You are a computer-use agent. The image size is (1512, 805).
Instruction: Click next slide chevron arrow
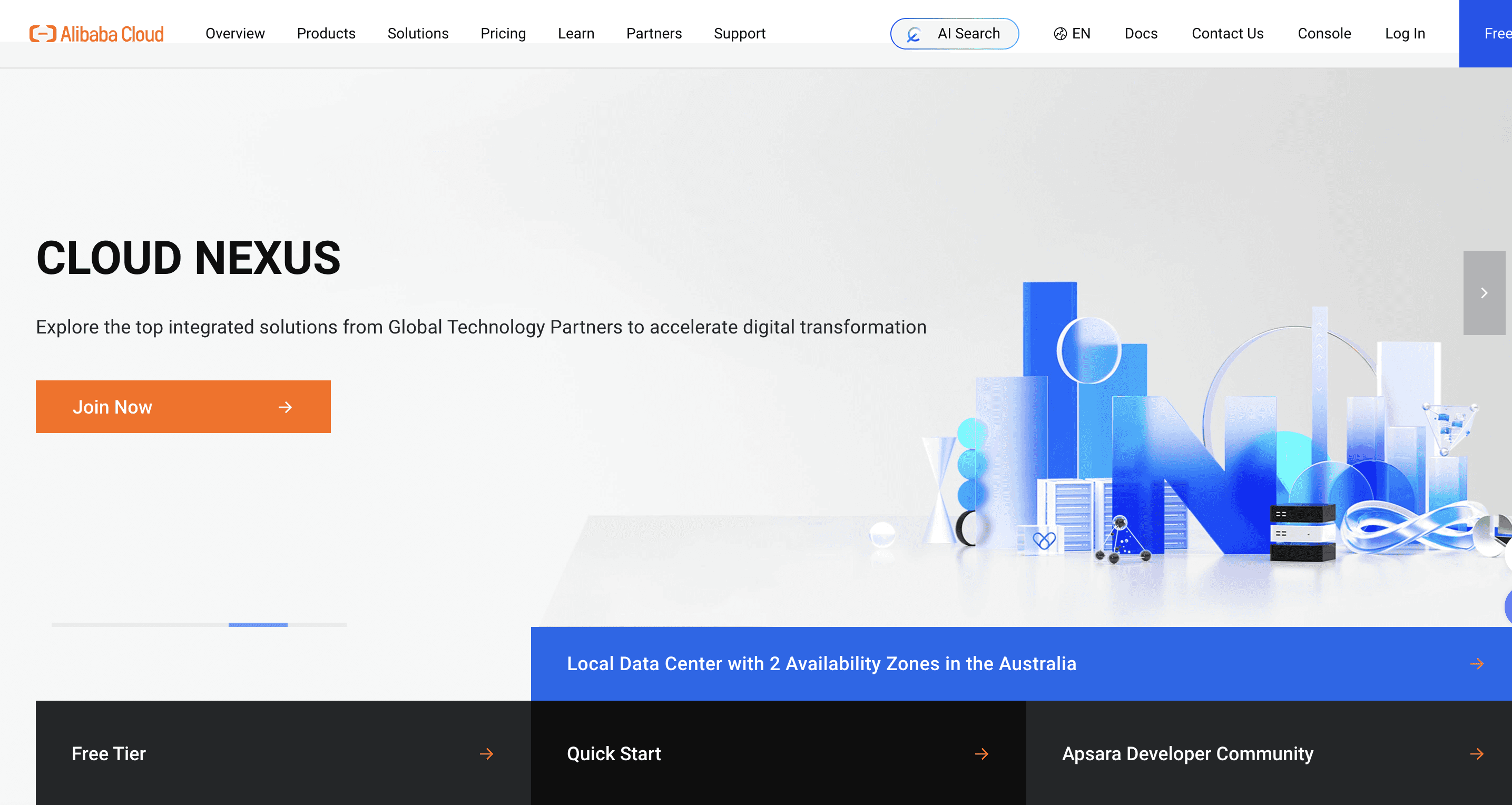[x=1484, y=292]
